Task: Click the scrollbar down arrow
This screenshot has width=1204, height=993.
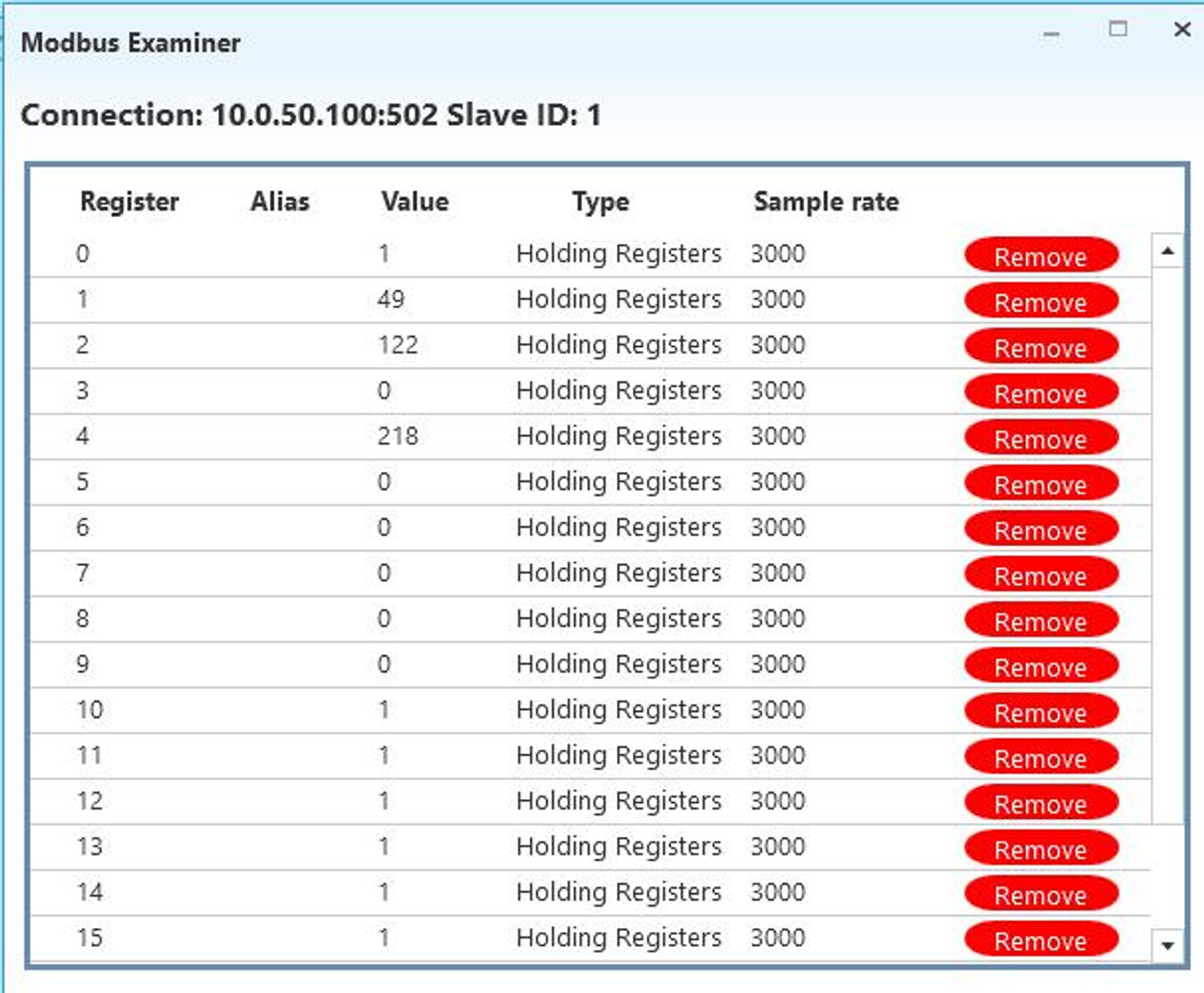Action: pyautogui.click(x=1167, y=945)
